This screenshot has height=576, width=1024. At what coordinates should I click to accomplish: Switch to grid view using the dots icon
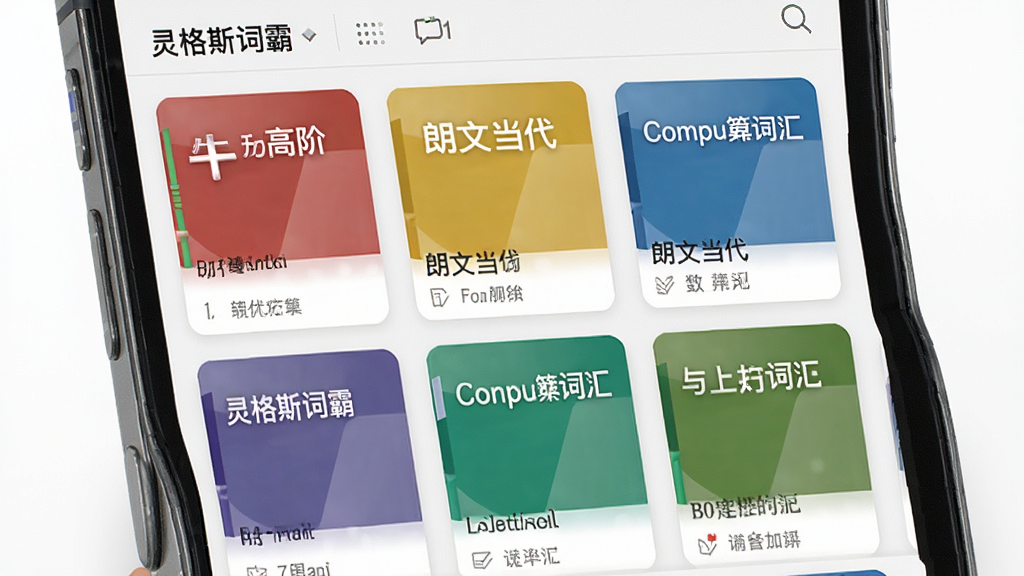[370, 33]
